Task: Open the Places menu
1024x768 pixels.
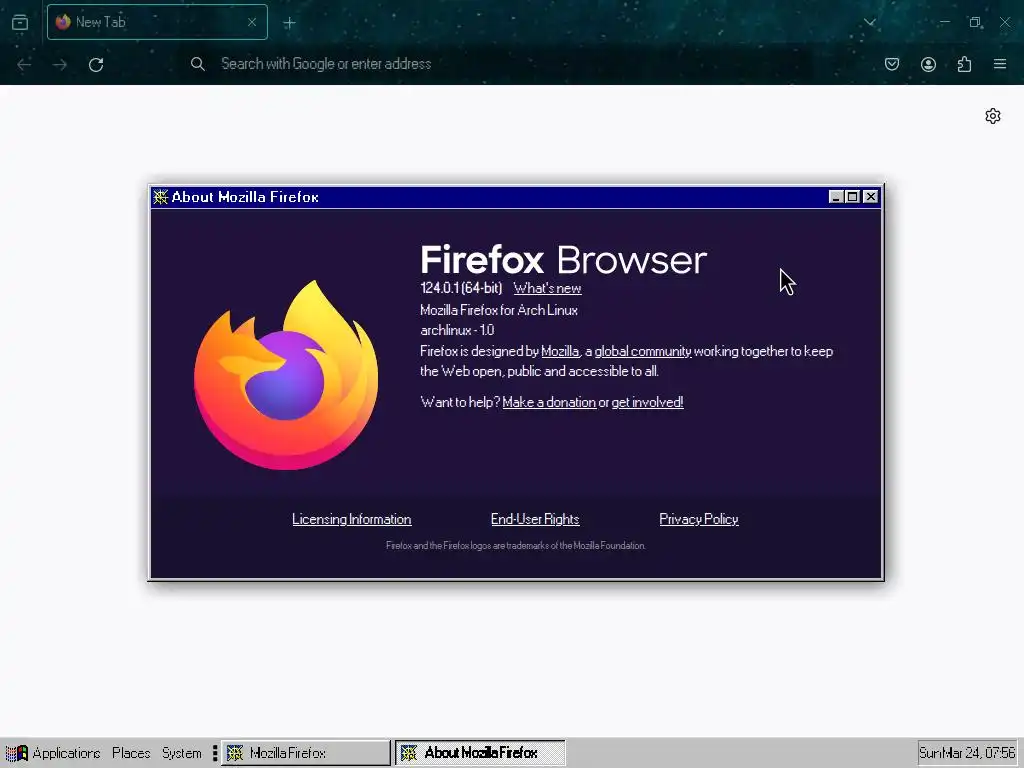Action: 131,753
